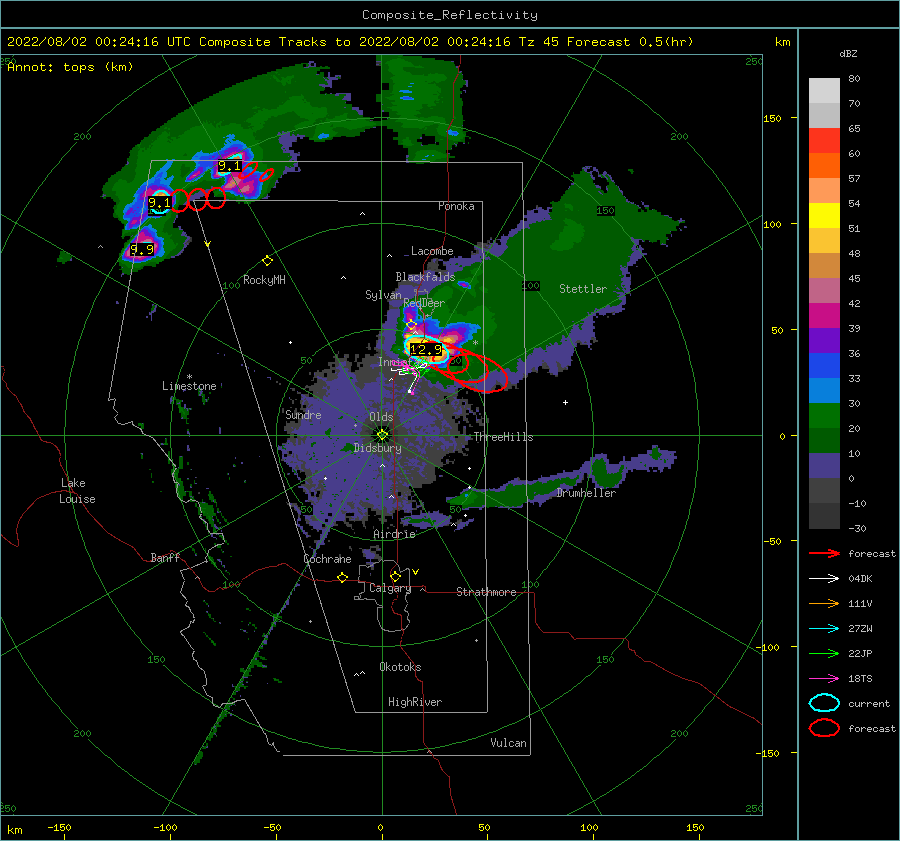Click the Lacombe town label
Viewport: 900px width, 841px height.
point(432,251)
